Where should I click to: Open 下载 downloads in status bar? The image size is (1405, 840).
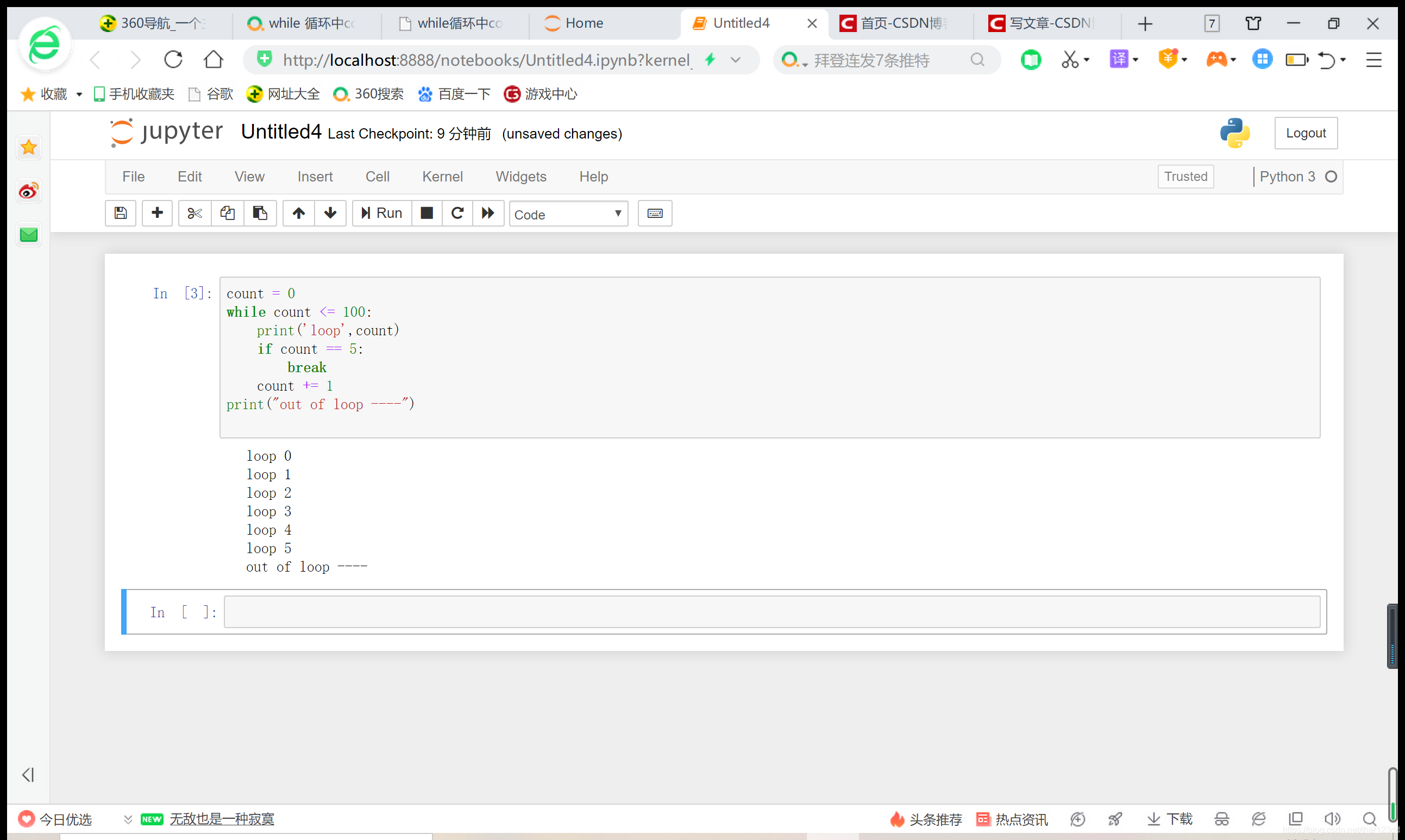[1170, 818]
